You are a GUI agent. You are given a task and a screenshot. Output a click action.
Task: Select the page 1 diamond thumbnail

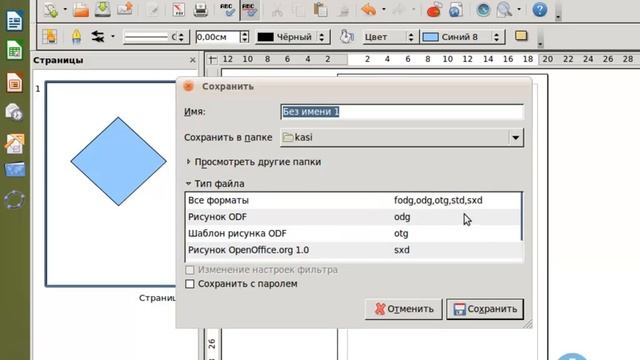[x=118, y=161]
